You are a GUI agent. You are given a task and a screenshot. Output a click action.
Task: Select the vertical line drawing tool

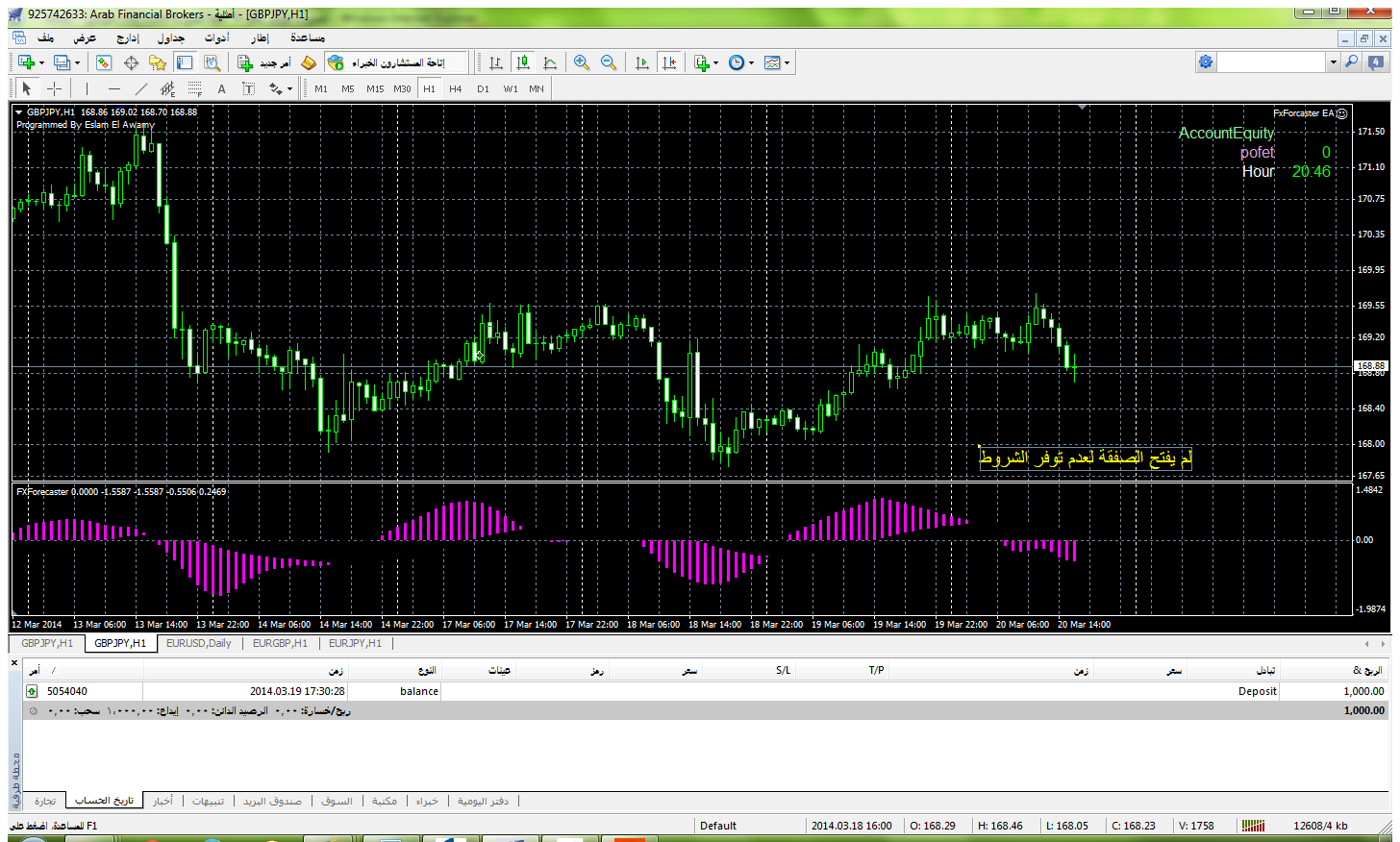[x=87, y=88]
